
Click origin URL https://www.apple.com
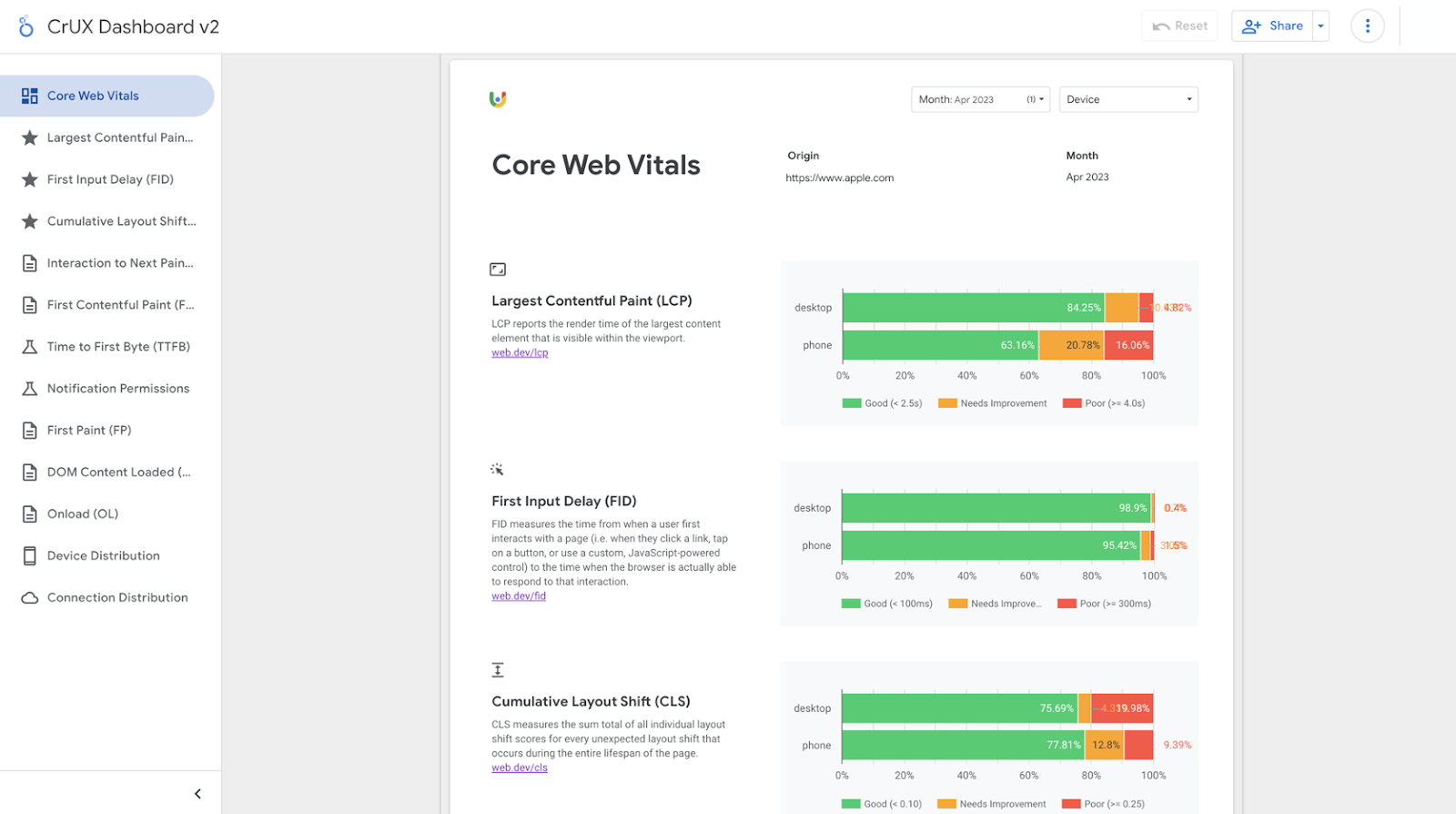840,178
